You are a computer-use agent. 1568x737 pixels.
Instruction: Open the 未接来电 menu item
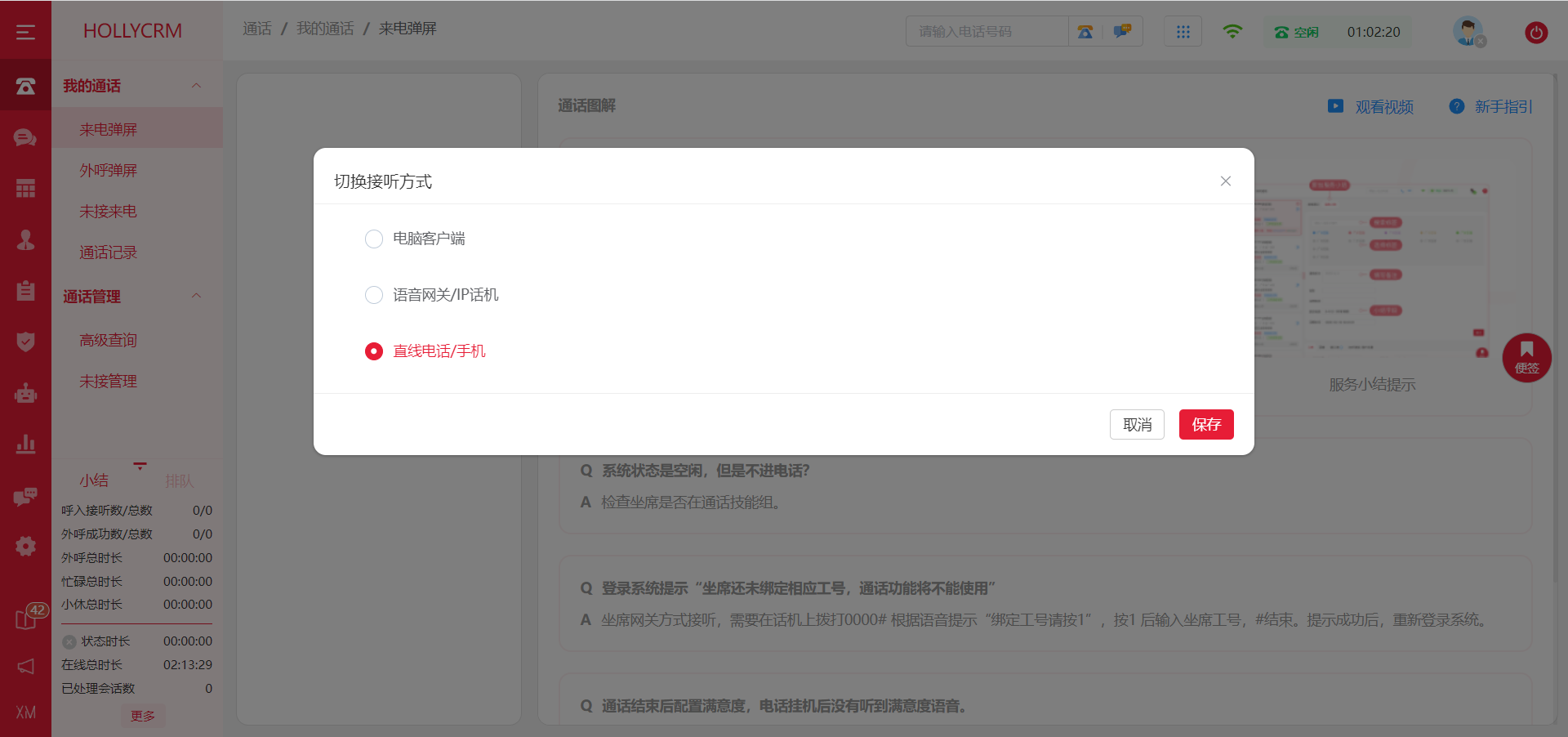(x=108, y=212)
